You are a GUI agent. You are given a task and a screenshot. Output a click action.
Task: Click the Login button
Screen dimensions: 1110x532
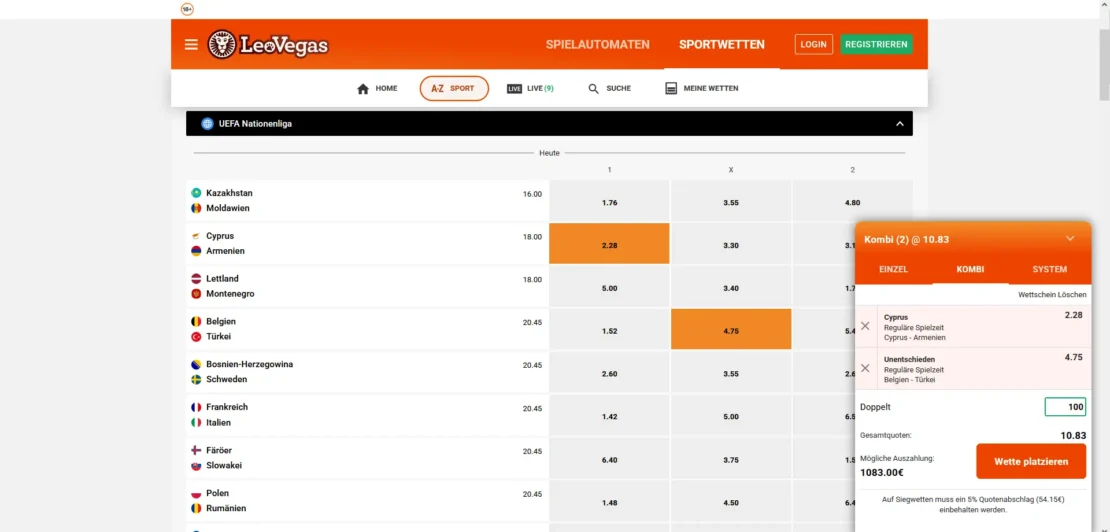pos(813,44)
